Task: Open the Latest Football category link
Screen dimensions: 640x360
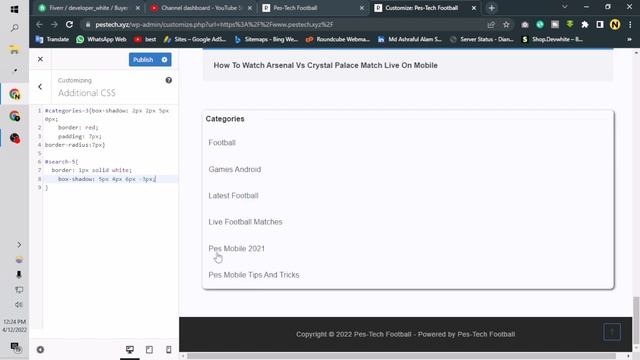Action: pos(233,196)
